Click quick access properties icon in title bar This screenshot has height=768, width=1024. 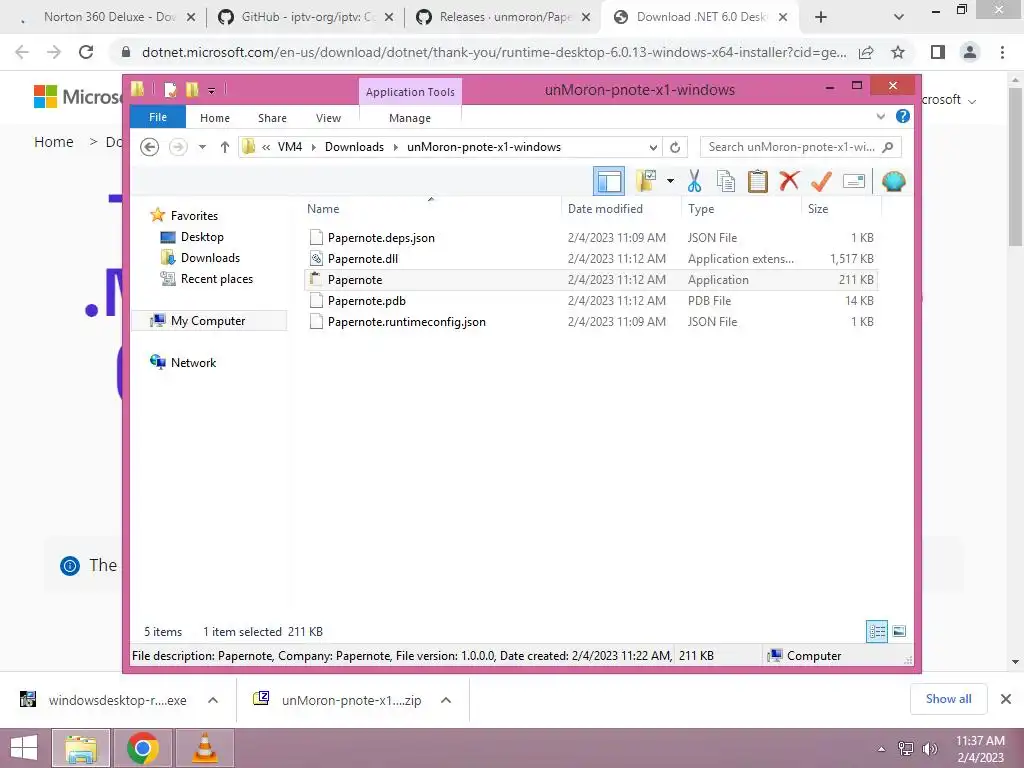[170, 89]
